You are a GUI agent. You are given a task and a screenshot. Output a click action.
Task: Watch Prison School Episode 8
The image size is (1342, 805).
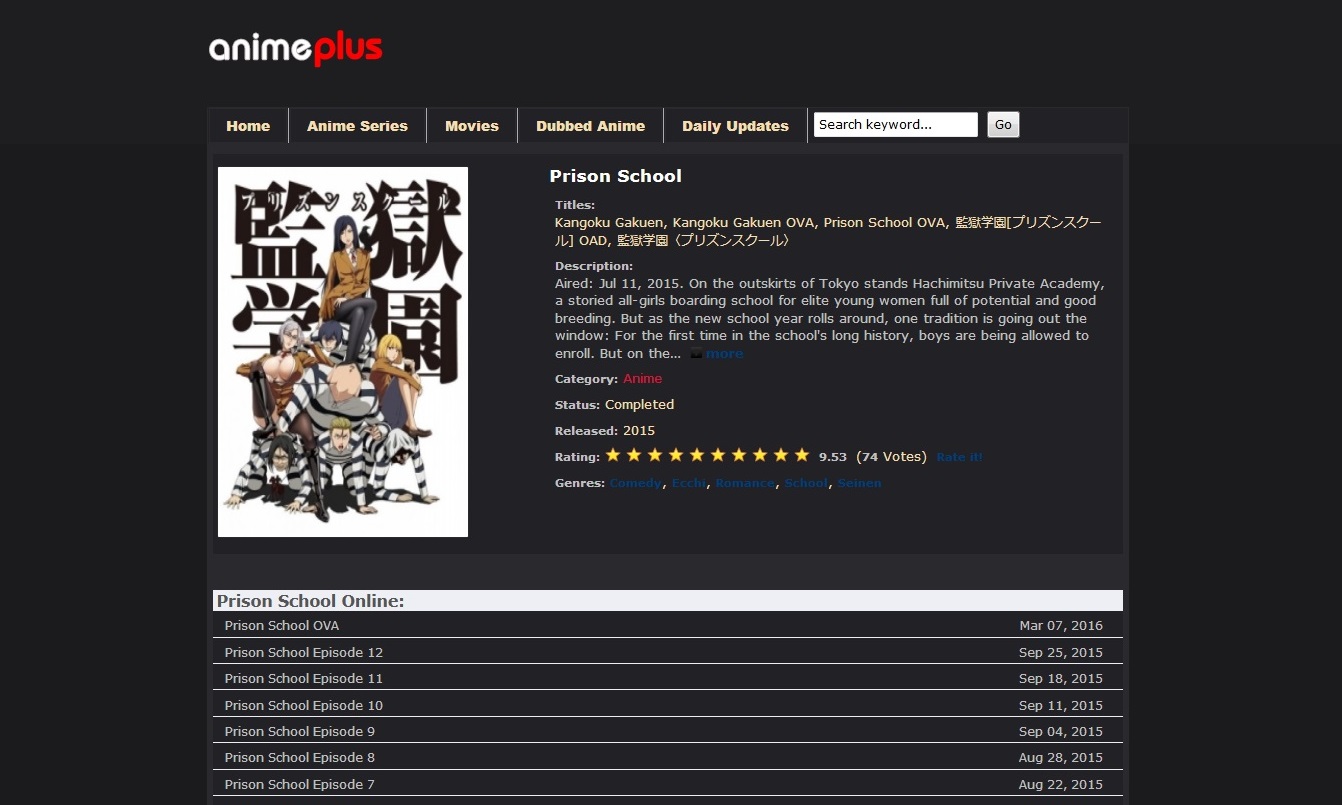tap(300, 757)
